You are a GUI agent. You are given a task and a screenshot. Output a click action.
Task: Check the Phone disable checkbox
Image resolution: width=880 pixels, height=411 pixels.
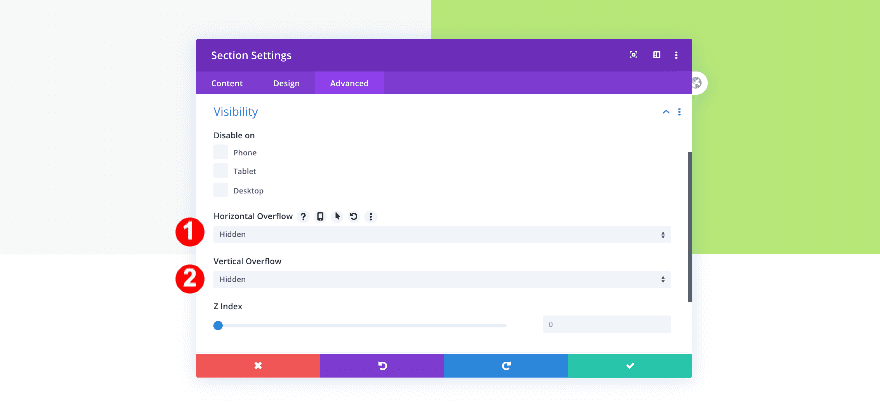coord(221,152)
